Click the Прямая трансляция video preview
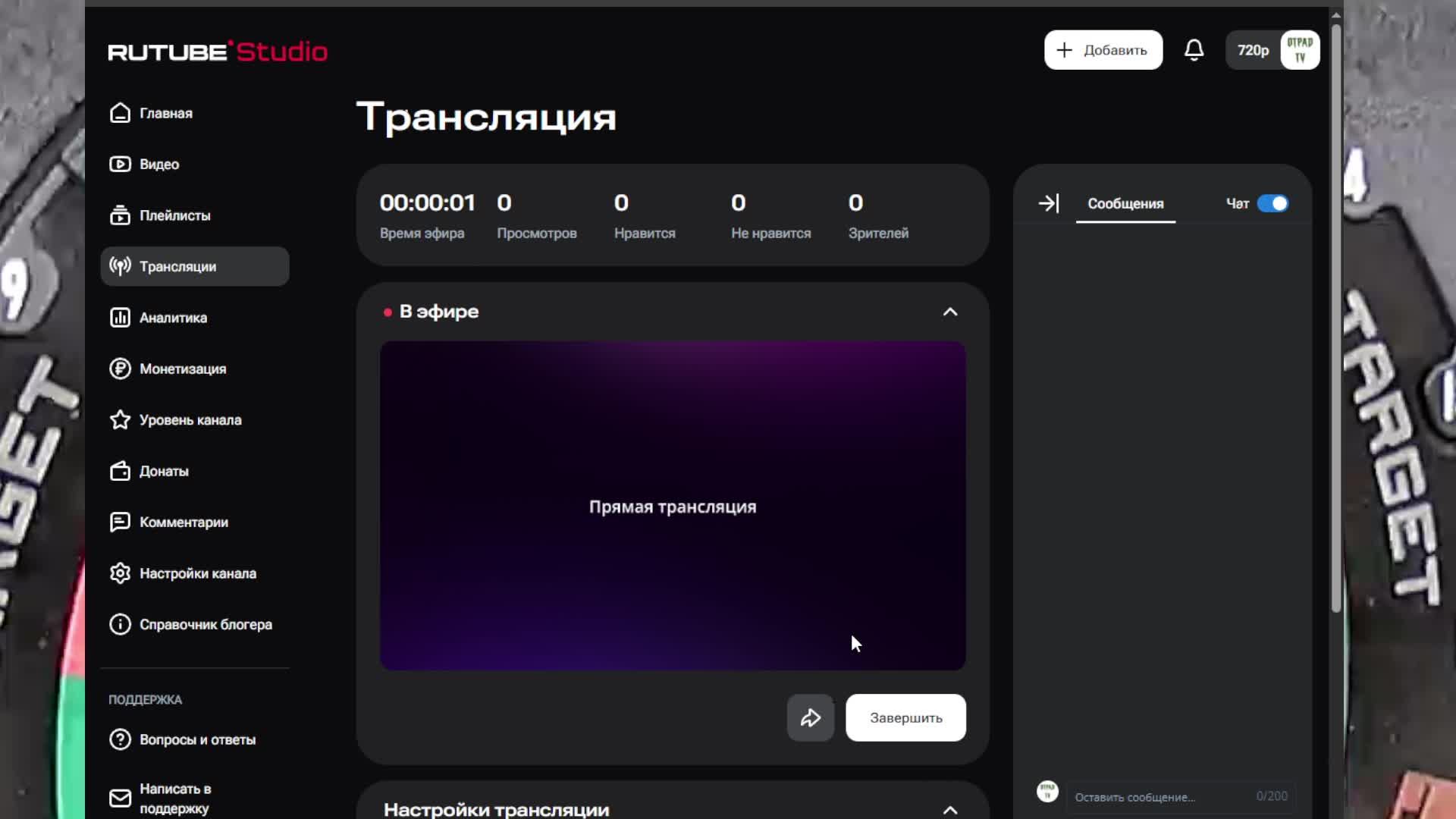This screenshot has height=819, width=1456. click(673, 506)
